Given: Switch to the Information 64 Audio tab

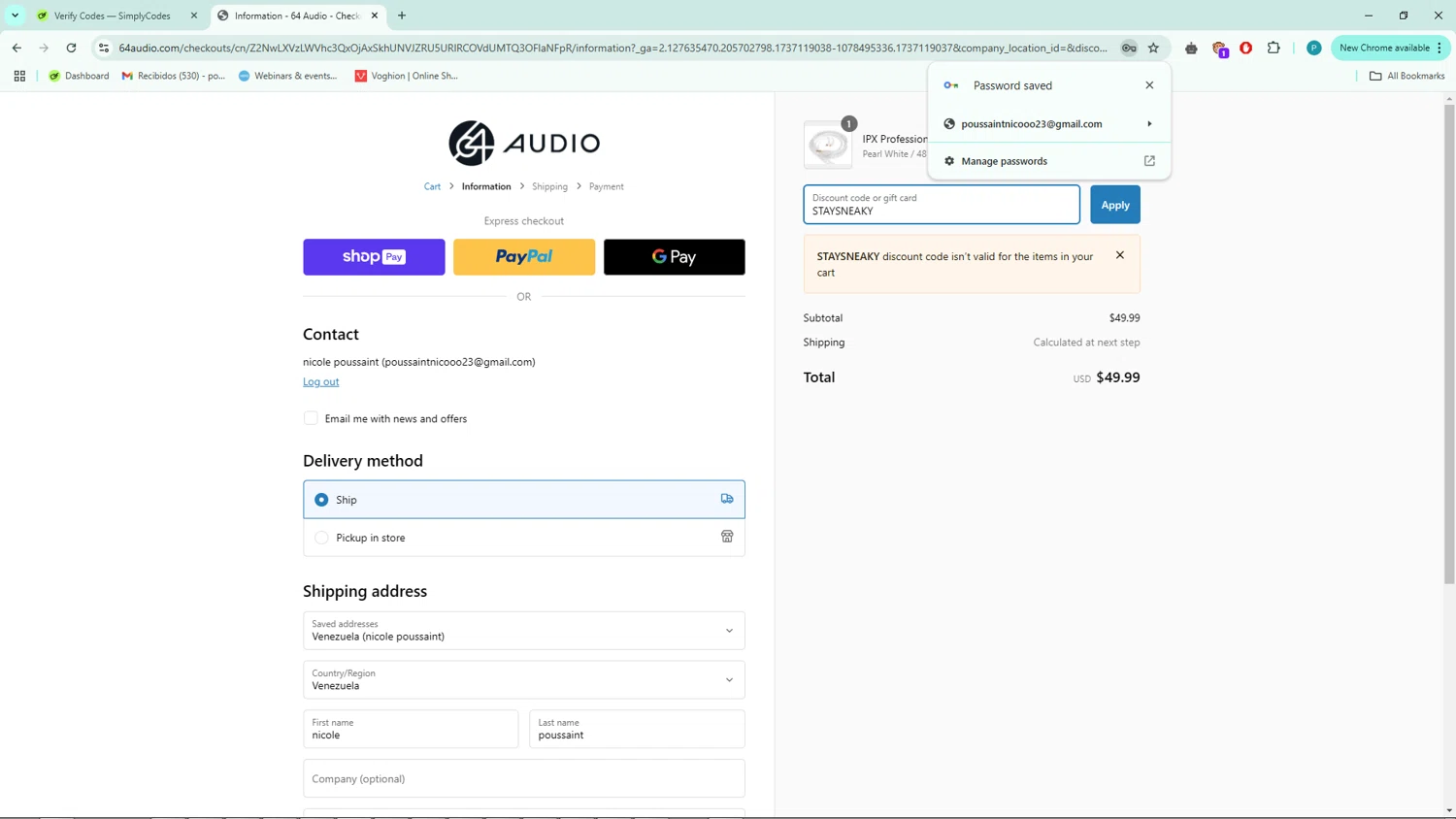Looking at the screenshot, I should pos(298,16).
